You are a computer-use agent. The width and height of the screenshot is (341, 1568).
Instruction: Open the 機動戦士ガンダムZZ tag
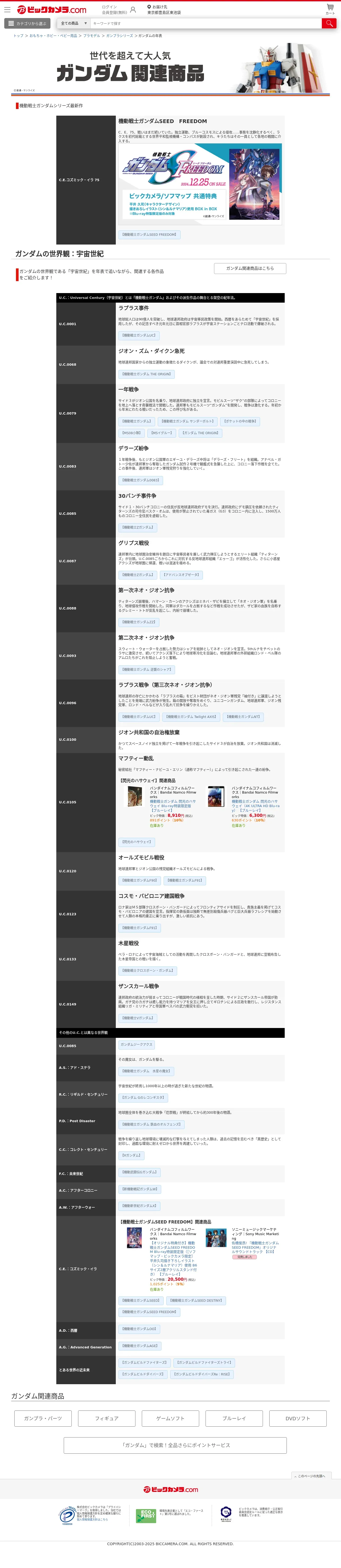click(x=138, y=622)
